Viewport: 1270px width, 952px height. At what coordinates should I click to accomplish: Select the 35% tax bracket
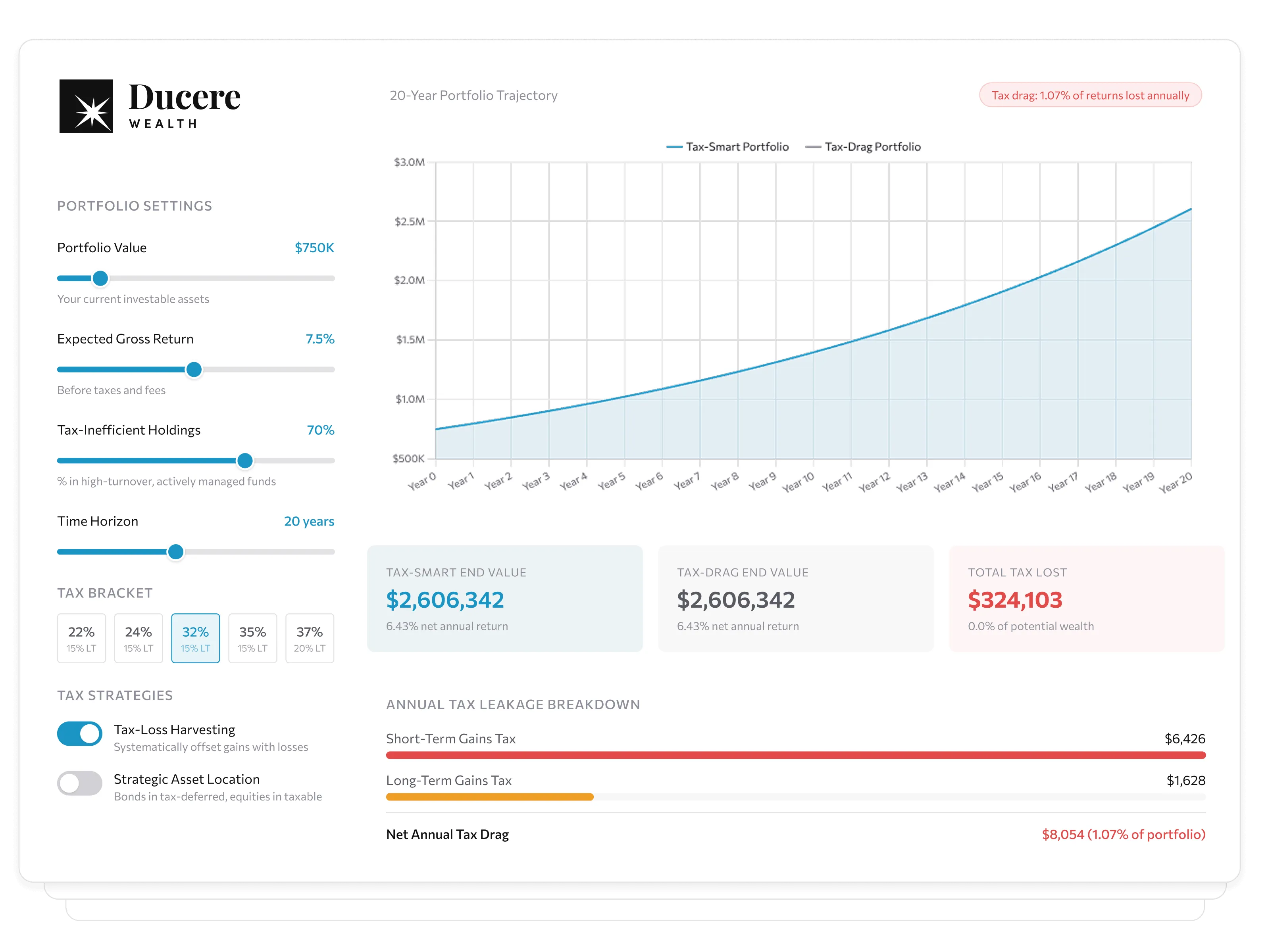click(253, 638)
